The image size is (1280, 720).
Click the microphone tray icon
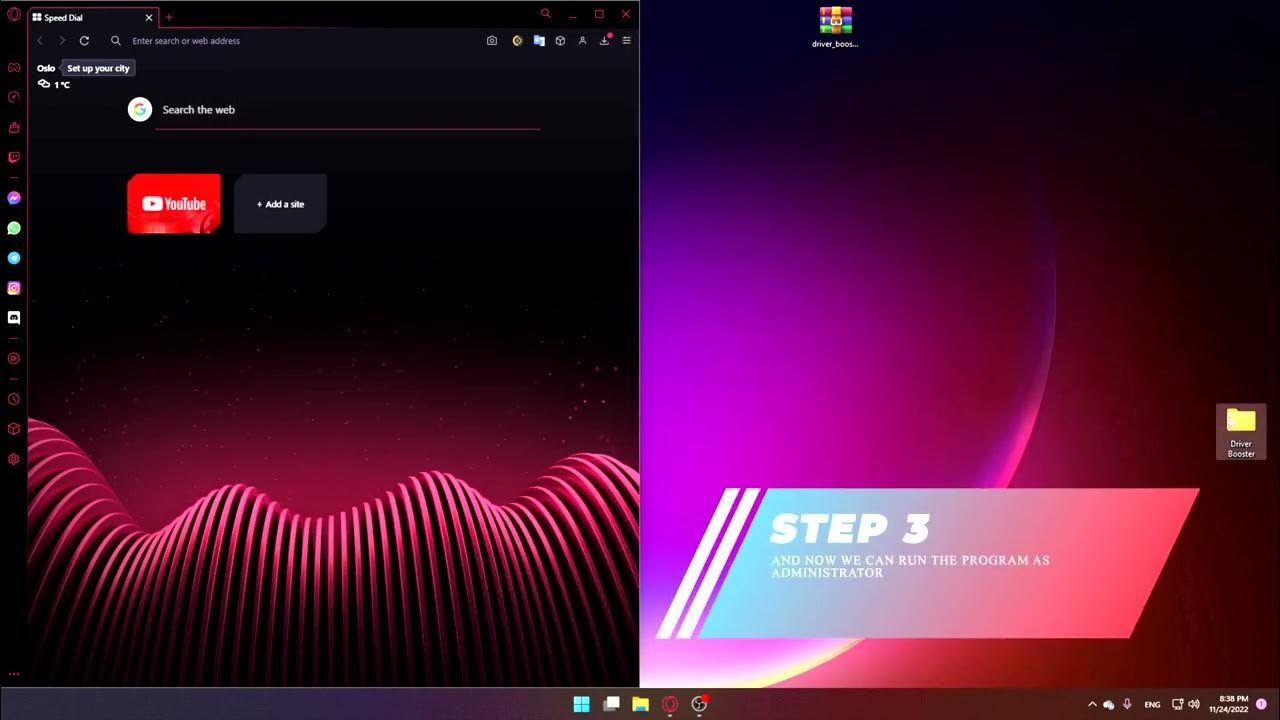[1128, 704]
